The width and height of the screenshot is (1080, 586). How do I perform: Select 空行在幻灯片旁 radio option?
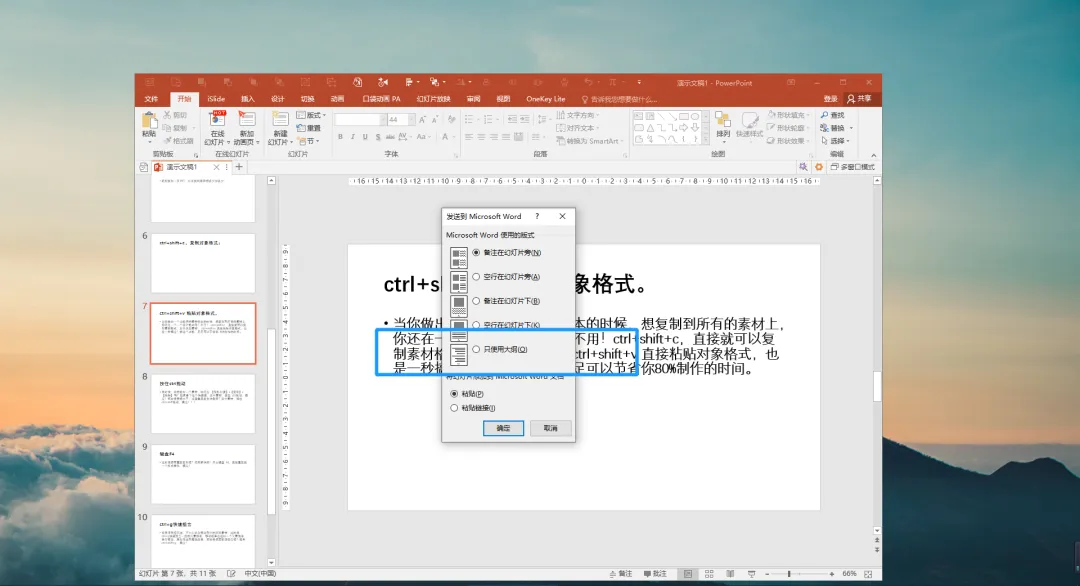pyautogui.click(x=476, y=277)
